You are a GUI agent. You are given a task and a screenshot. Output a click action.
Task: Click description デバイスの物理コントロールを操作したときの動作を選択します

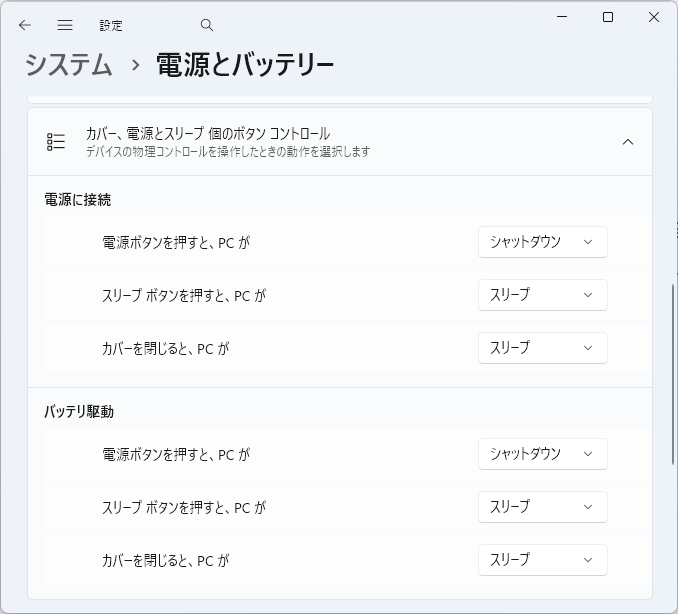point(228,152)
